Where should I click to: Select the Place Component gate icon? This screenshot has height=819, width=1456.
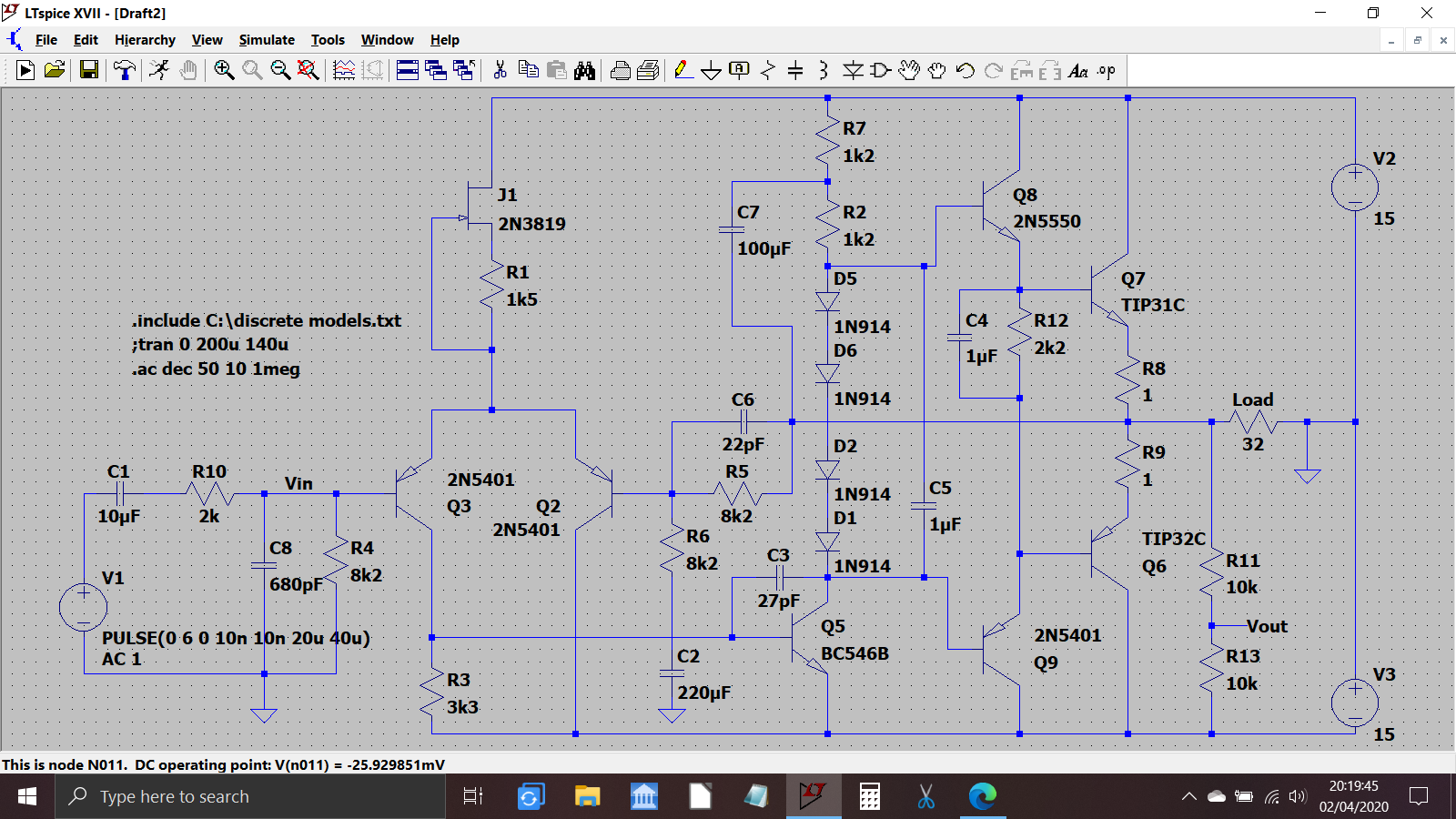(880, 70)
